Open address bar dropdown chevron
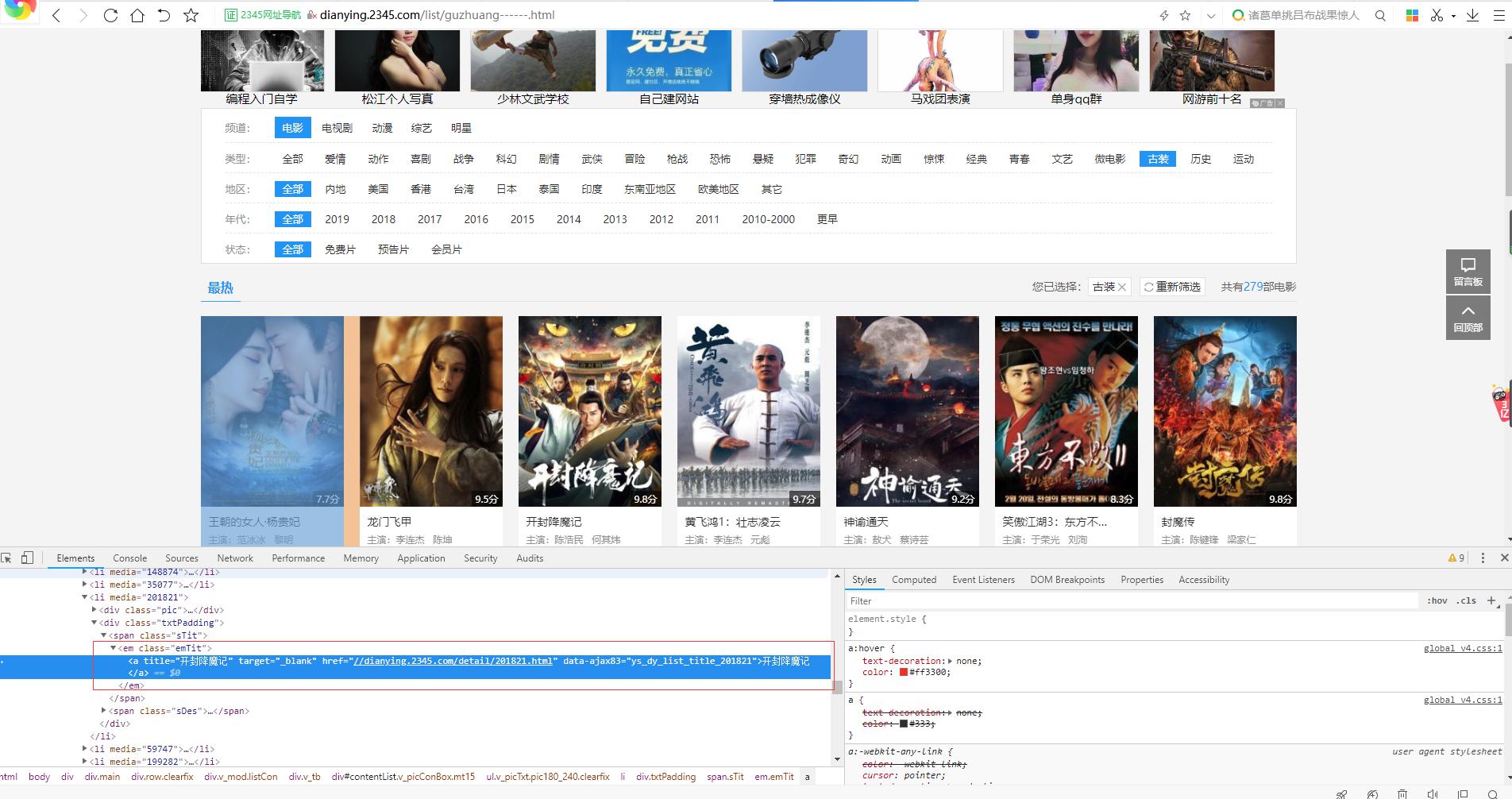Image resolution: width=1512 pixels, height=799 pixels. tap(1210, 15)
